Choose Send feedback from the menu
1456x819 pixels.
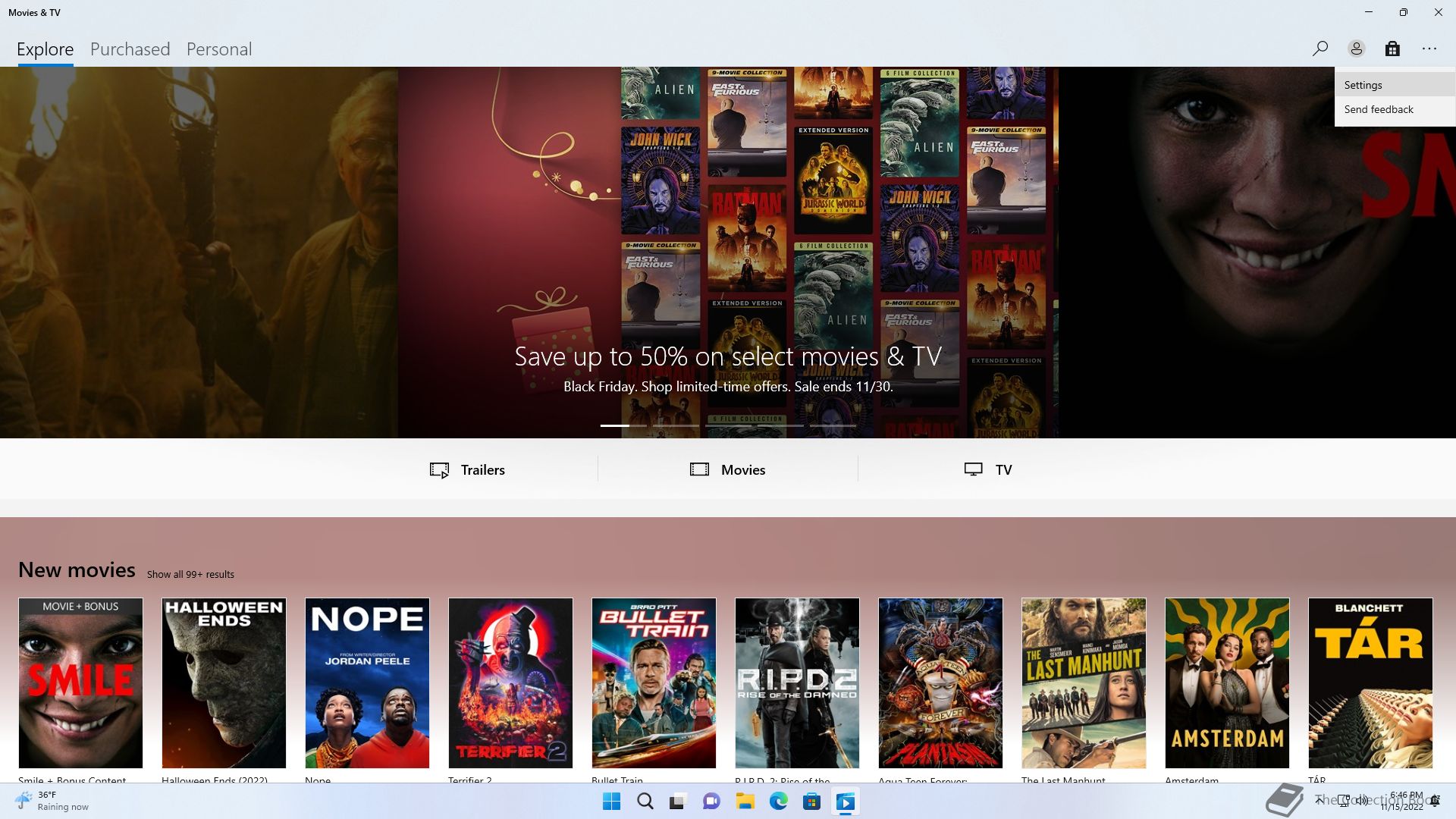[x=1395, y=109]
